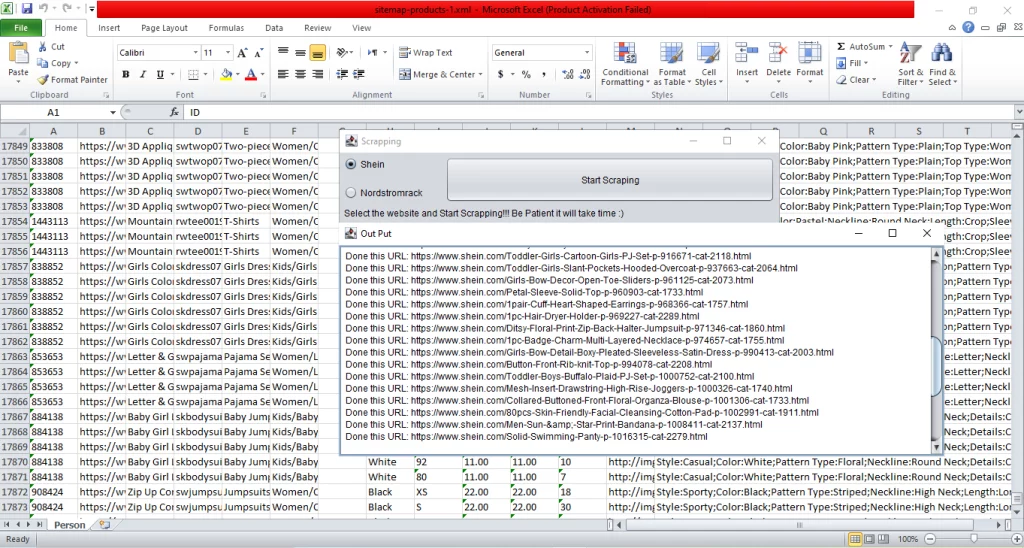Open the Excel Help question mark
1024x548 pixels.
(968, 27)
